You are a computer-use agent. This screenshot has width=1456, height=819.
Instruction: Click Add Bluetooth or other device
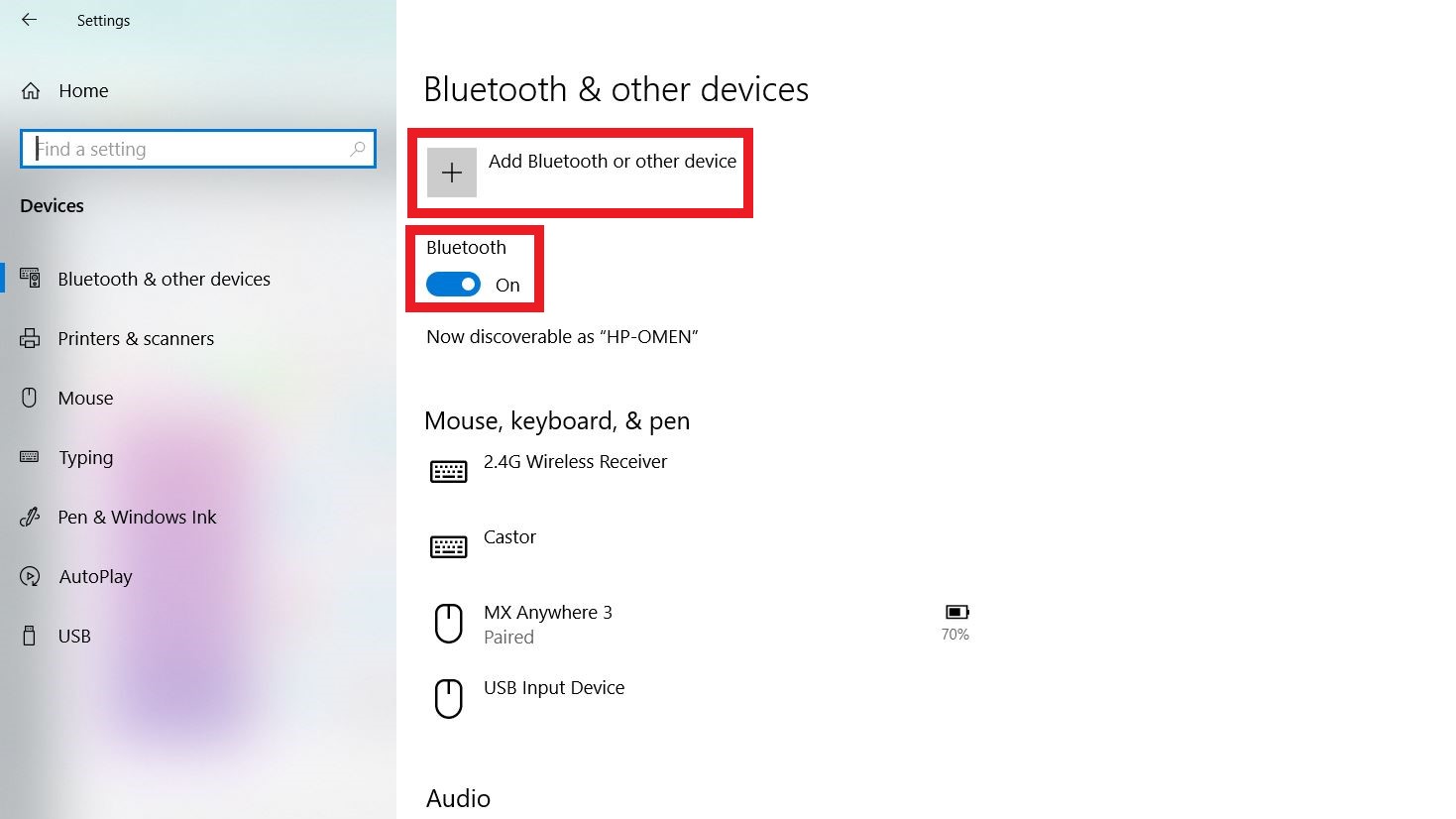[x=612, y=162]
